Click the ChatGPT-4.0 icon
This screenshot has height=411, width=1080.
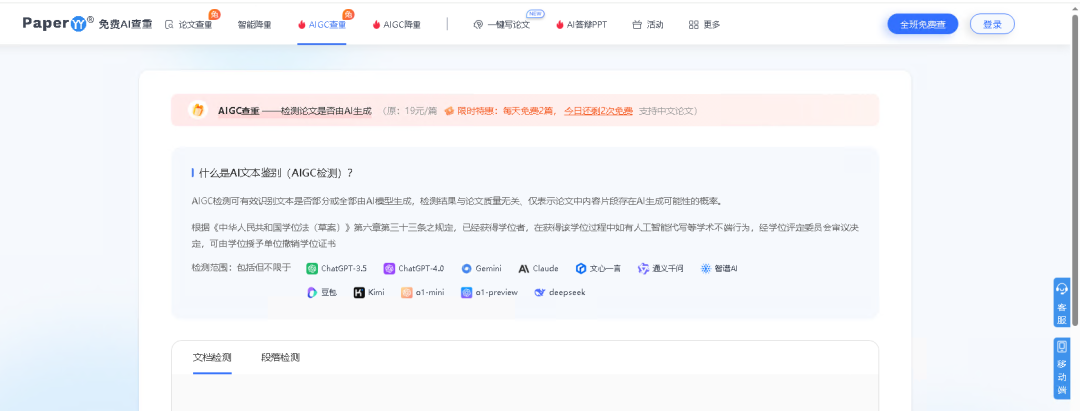[389, 268]
